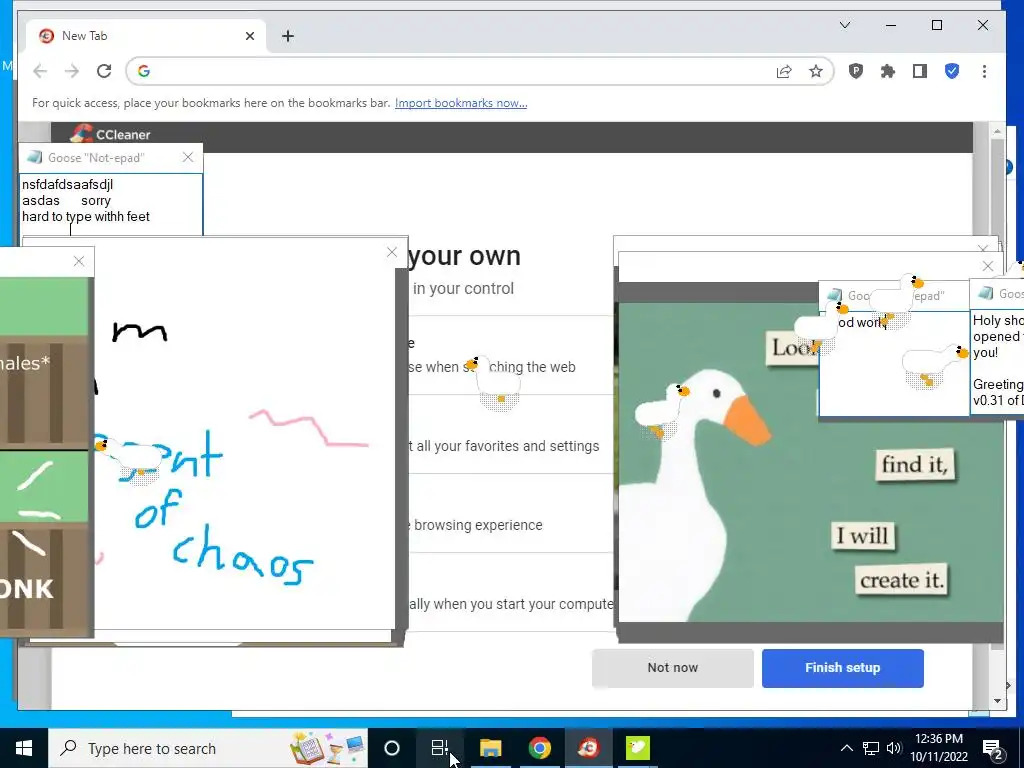Viewport: 1024px width, 768px height.
Task: Click the browser Forward arrow
Action: (72, 71)
